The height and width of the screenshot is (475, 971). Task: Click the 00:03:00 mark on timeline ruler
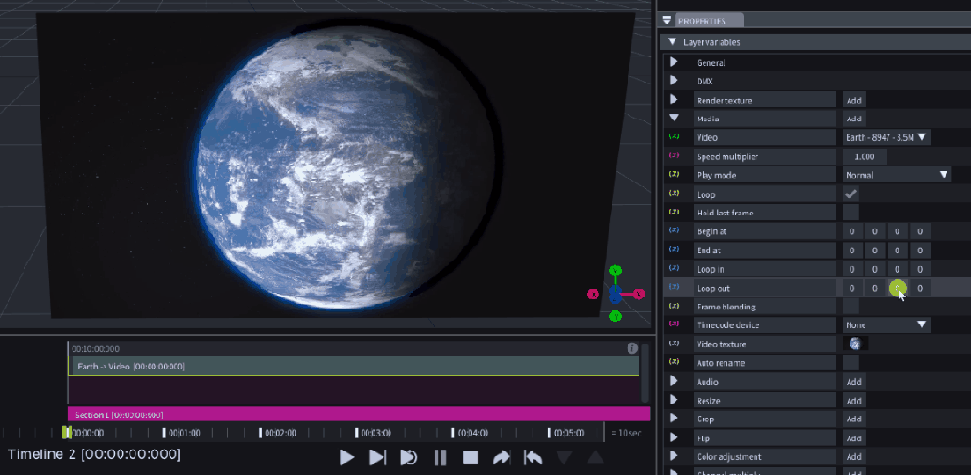point(376,433)
